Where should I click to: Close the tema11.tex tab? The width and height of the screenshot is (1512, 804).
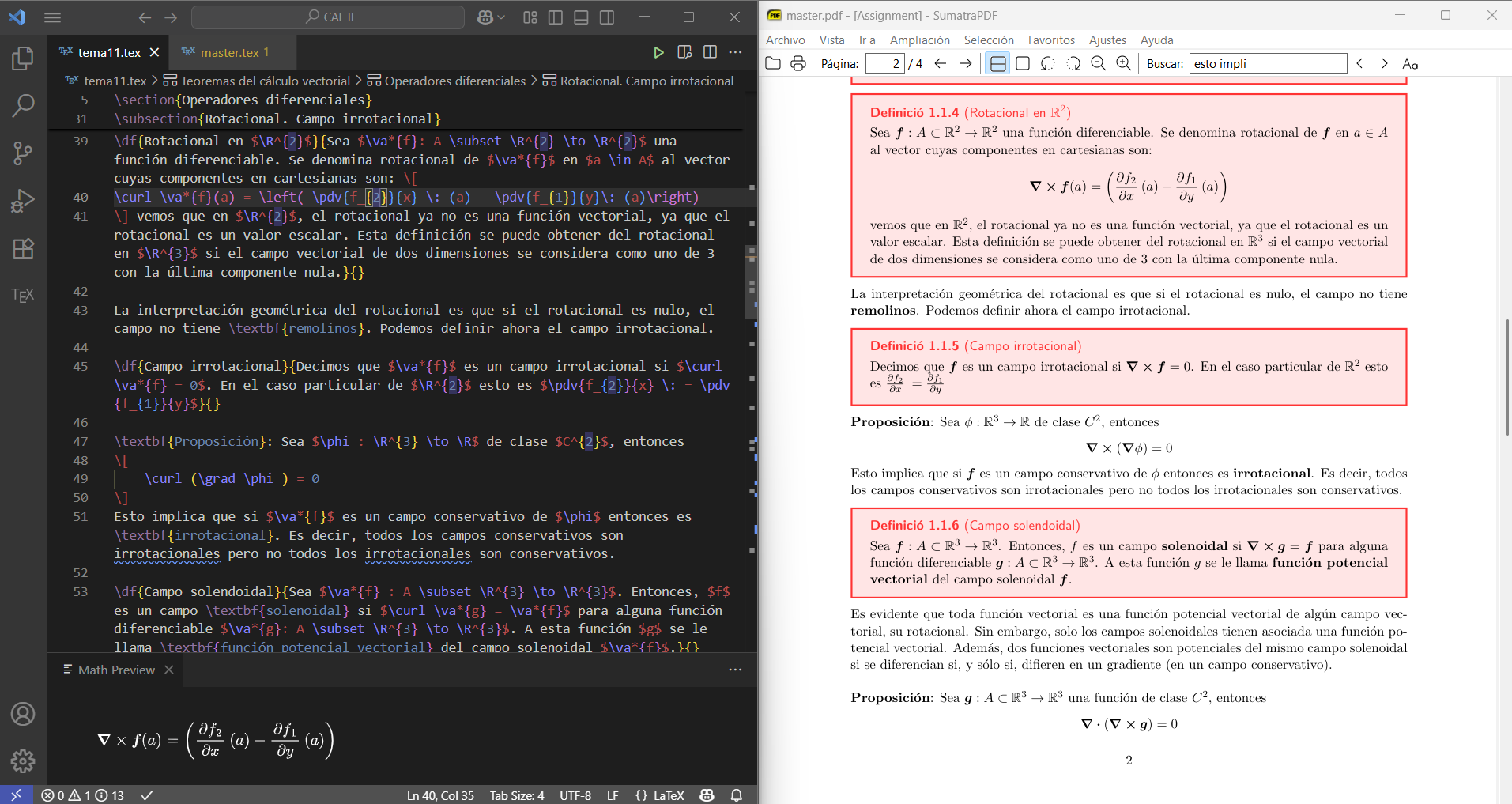155,52
